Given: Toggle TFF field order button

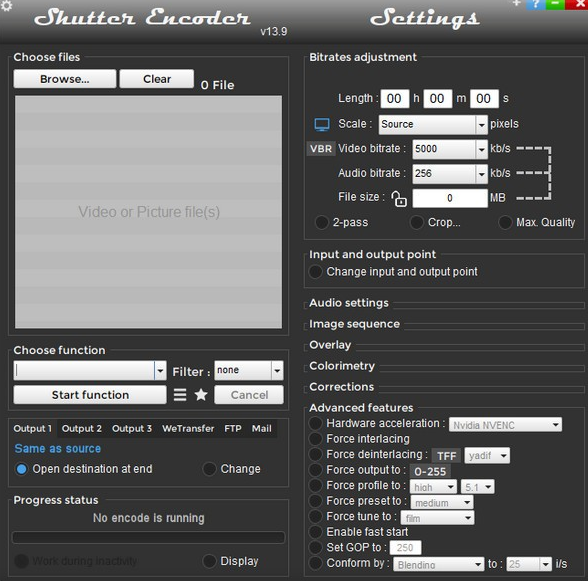Looking at the screenshot, I should [446, 456].
